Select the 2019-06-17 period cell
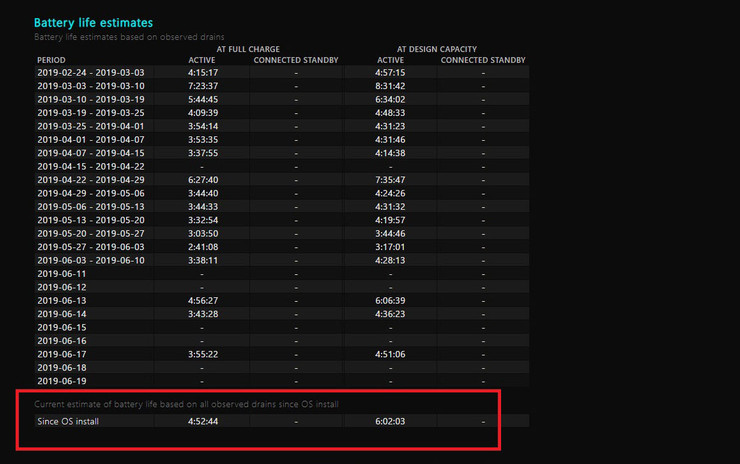 pyautogui.click(x=62, y=354)
